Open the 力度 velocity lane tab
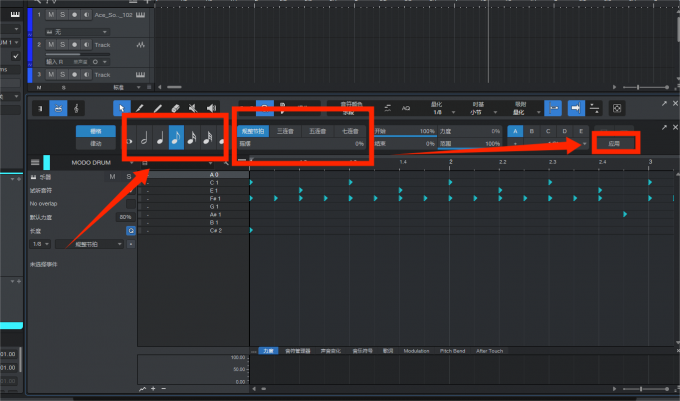Screen dimensions: 680x401 point(268,351)
